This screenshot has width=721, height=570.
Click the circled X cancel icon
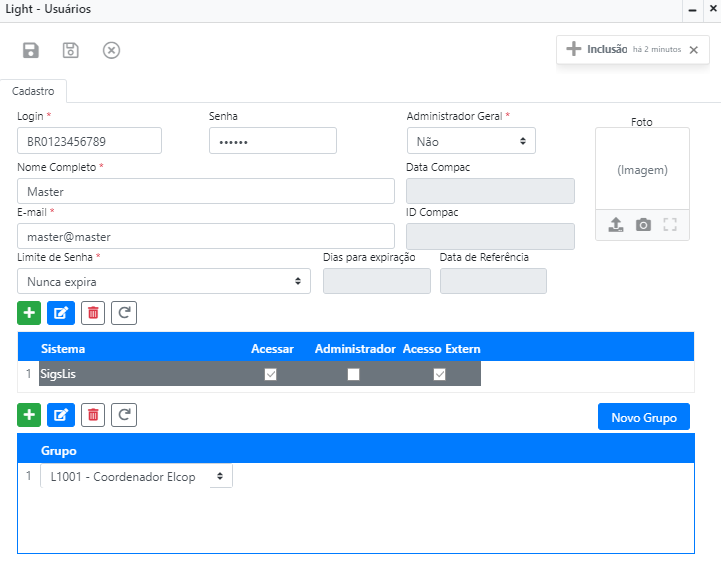pos(111,50)
